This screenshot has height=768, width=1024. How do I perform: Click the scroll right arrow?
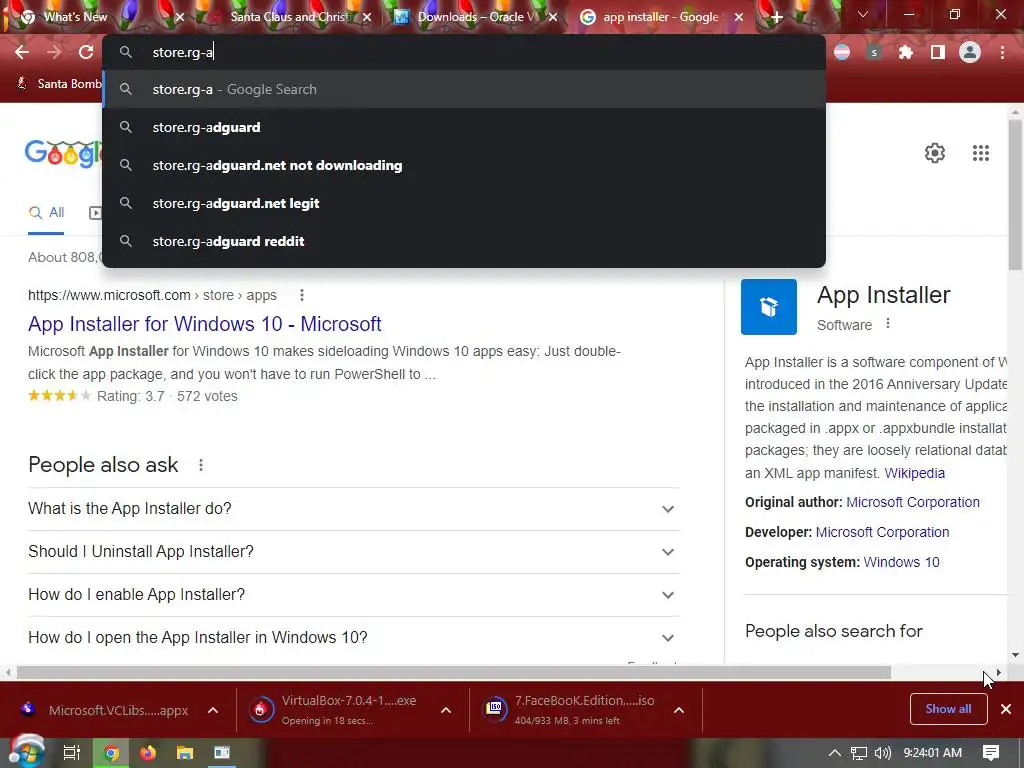(999, 672)
